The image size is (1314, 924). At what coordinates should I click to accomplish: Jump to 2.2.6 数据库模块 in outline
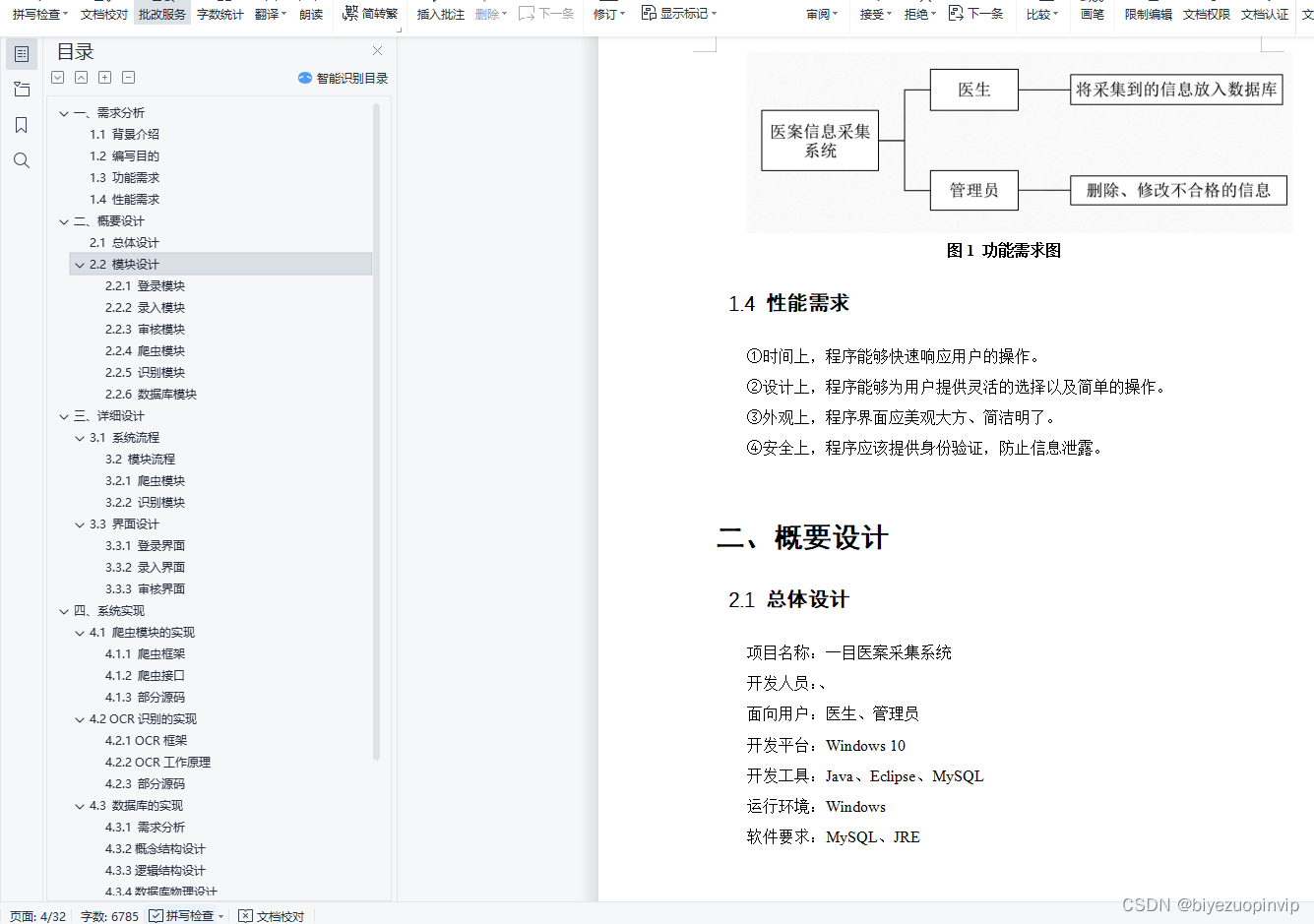coord(151,395)
